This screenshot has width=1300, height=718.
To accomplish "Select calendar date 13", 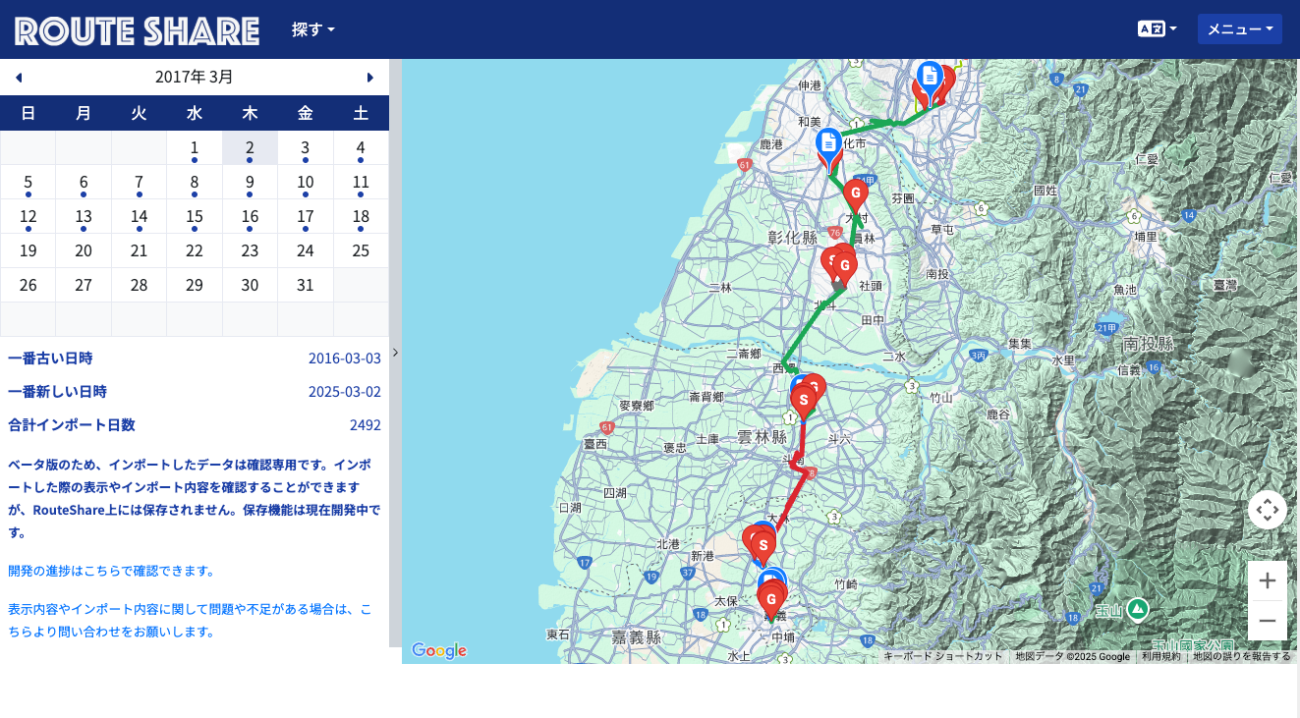I will click(83, 216).
